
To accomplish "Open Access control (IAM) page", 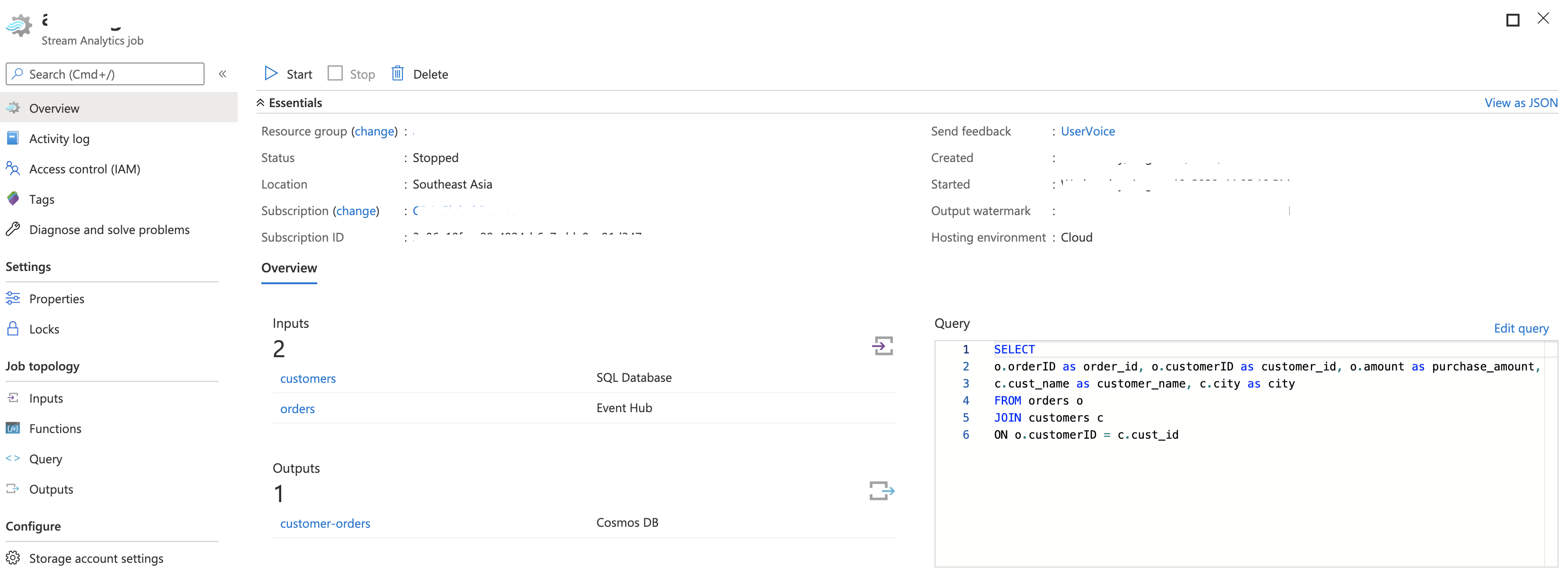I will click(84, 170).
